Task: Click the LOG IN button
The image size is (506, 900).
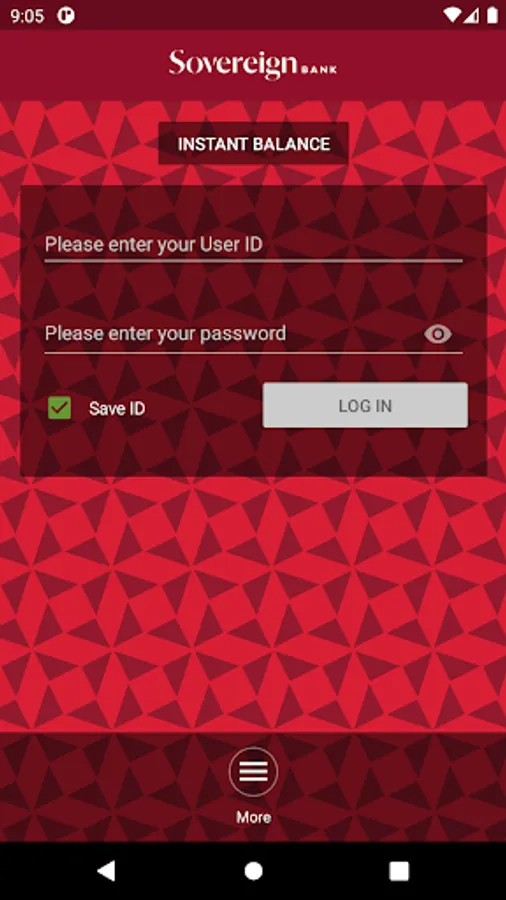Action: pyautogui.click(x=365, y=405)
